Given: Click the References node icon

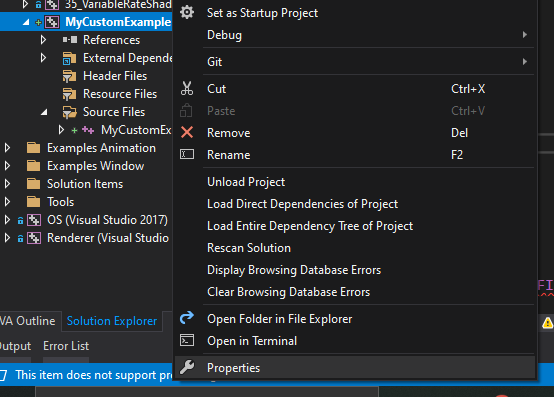Looking at the screenshot, I should pyautogui.click(x=70, y=40).
